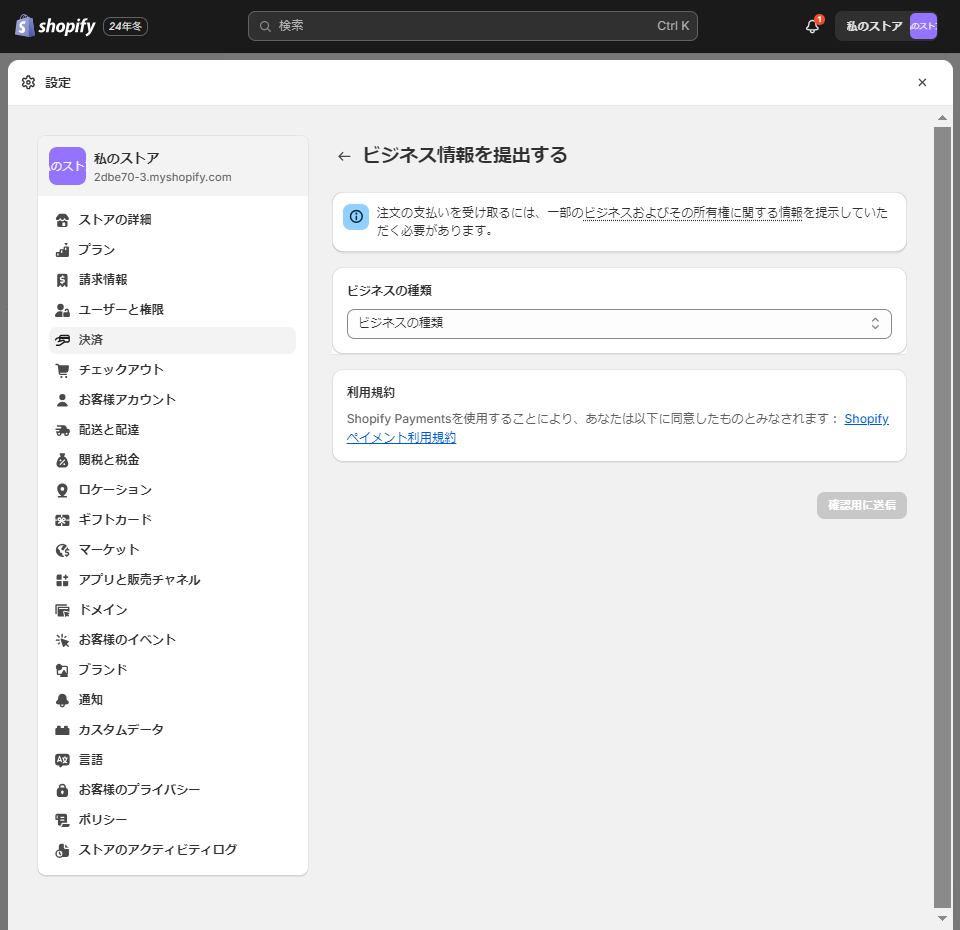Open ストアの詳細 settings page
Image resolution: width=960 pixels, height=930 pixels.
point(172,220)
